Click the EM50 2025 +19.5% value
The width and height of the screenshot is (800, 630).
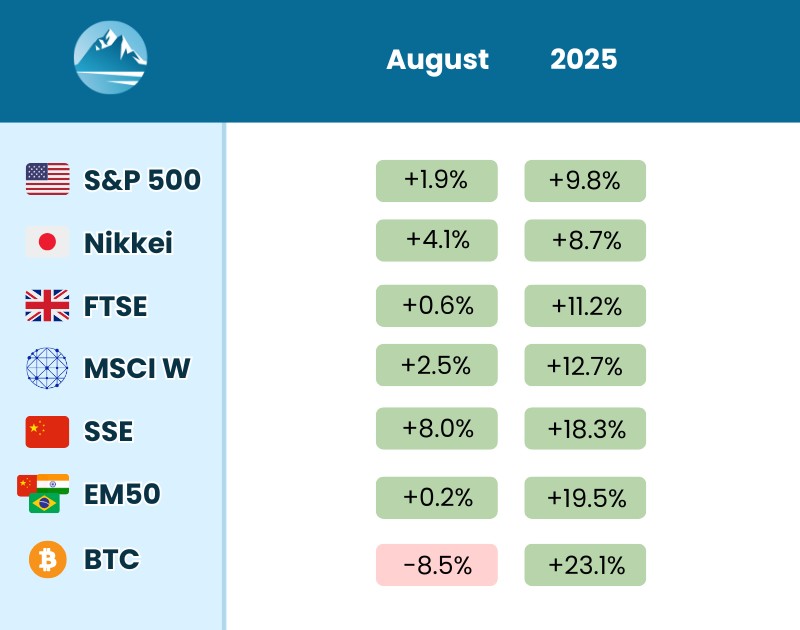pyautogui.click(x=585, y=497)
